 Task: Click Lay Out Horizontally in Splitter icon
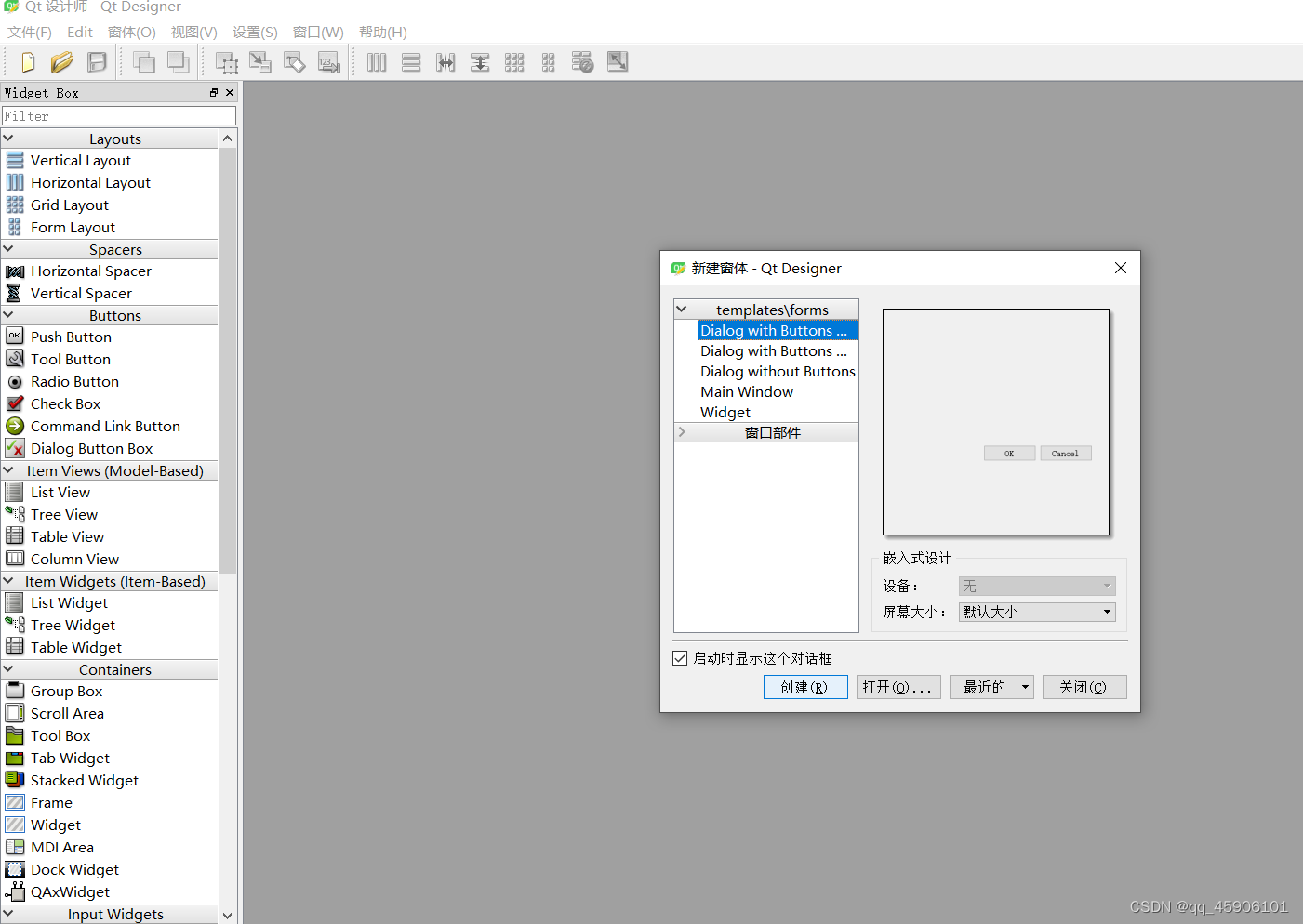click(x=445, y=62)
